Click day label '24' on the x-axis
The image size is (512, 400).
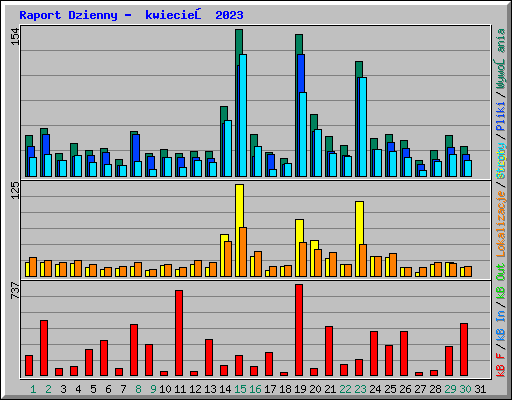(375, 389)
